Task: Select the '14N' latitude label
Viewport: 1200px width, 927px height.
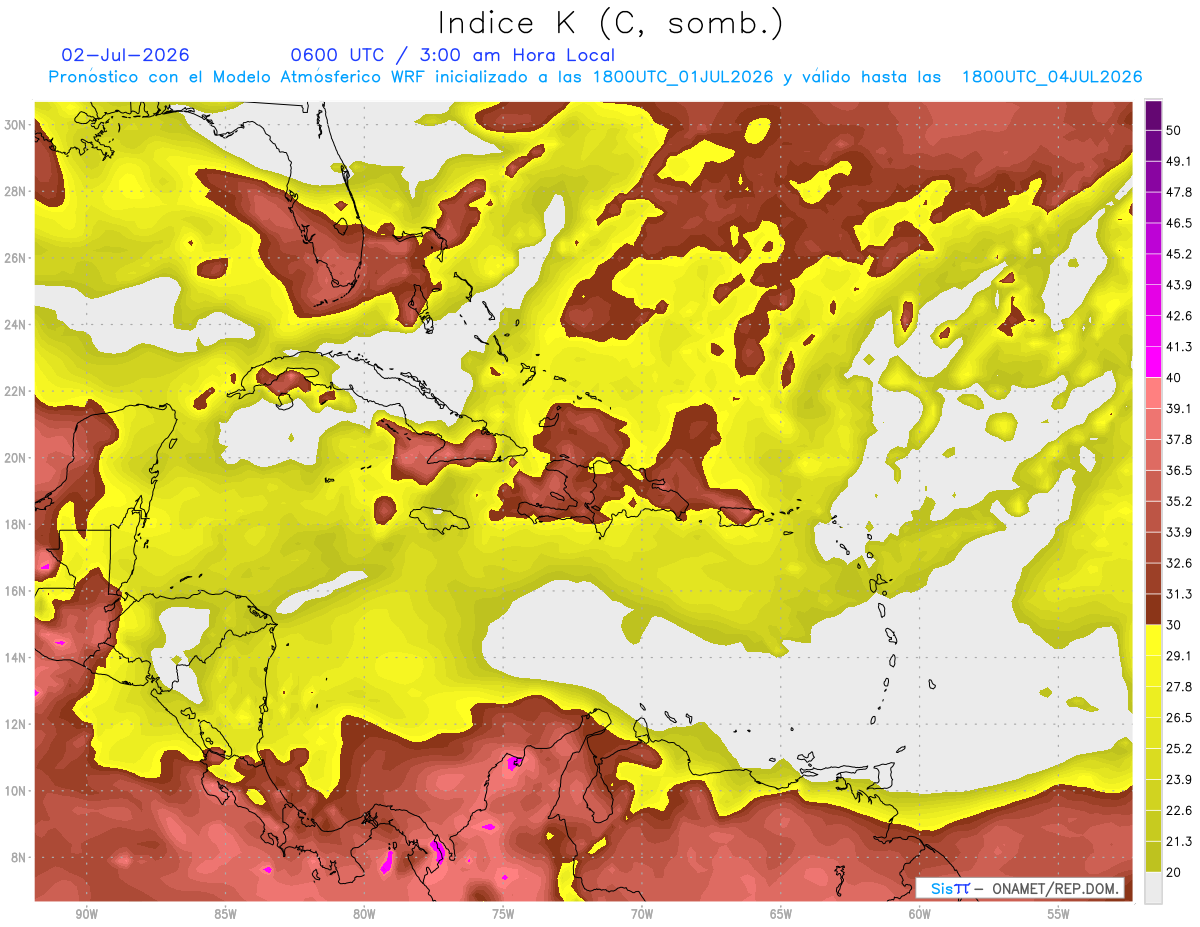Action: [x=15, y=658]
